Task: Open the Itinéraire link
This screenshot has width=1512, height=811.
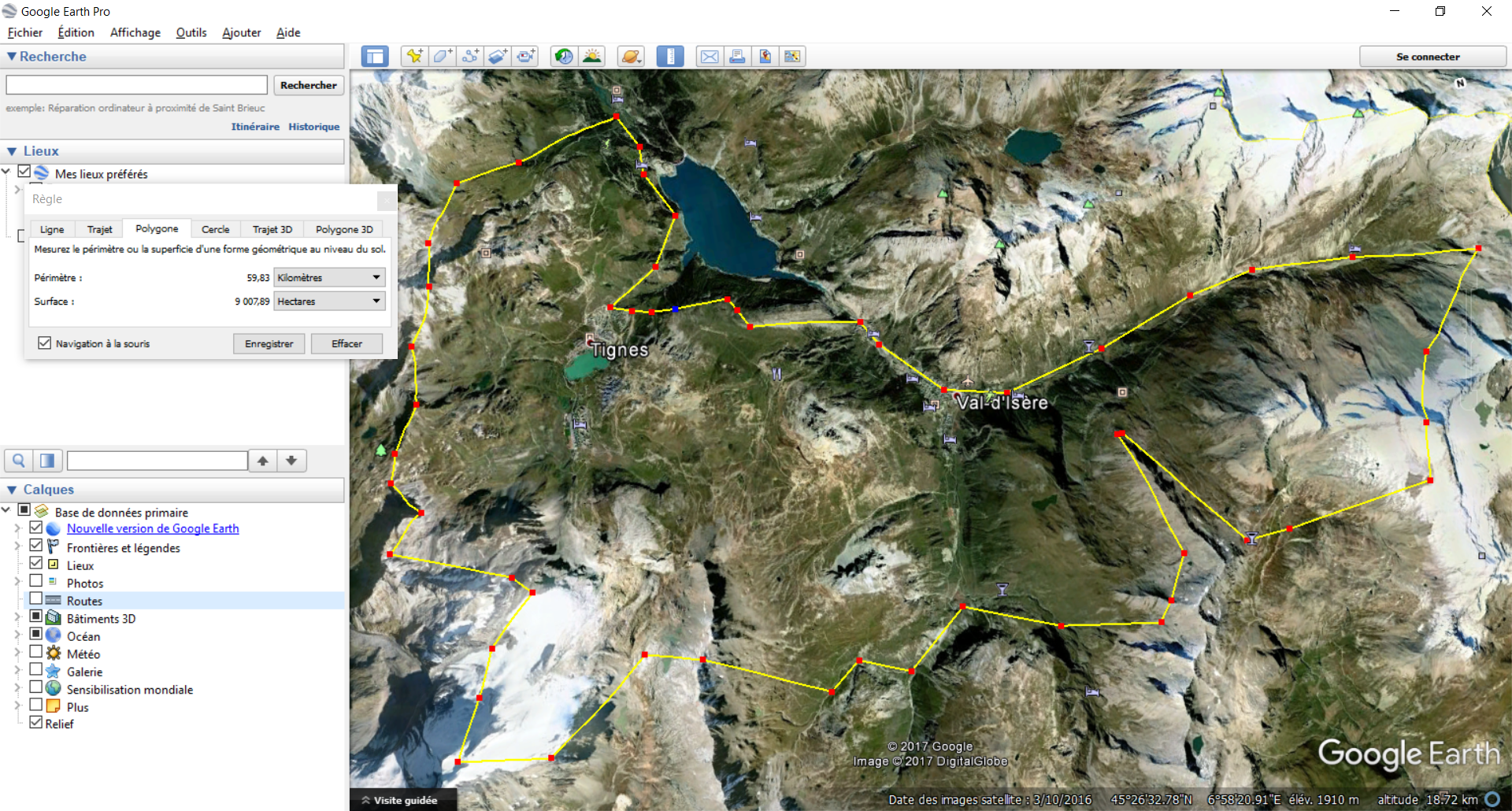Action: point(255,127)
